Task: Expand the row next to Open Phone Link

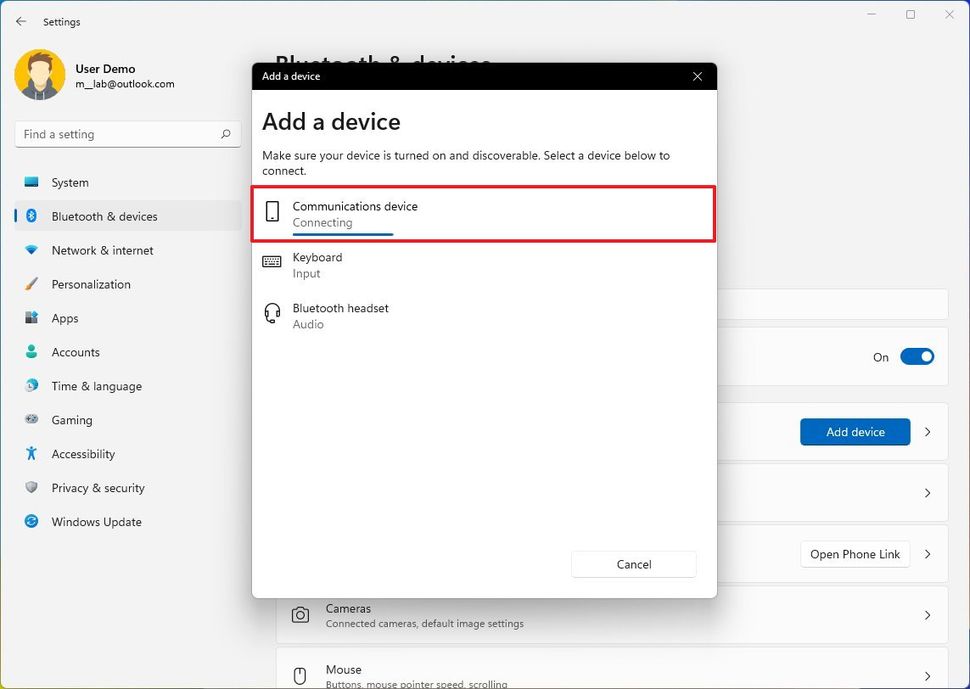Action: click(927, 554)
